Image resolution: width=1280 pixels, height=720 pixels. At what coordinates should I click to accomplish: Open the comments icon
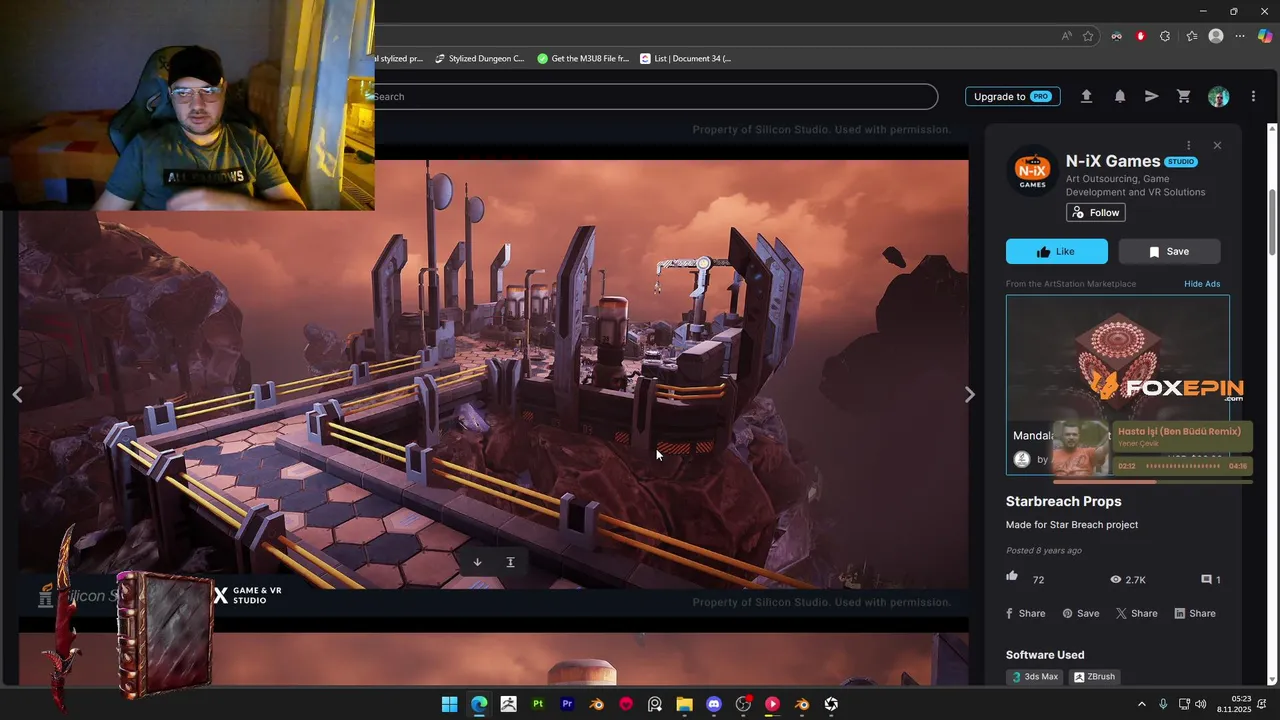[x=1206, y=579]
